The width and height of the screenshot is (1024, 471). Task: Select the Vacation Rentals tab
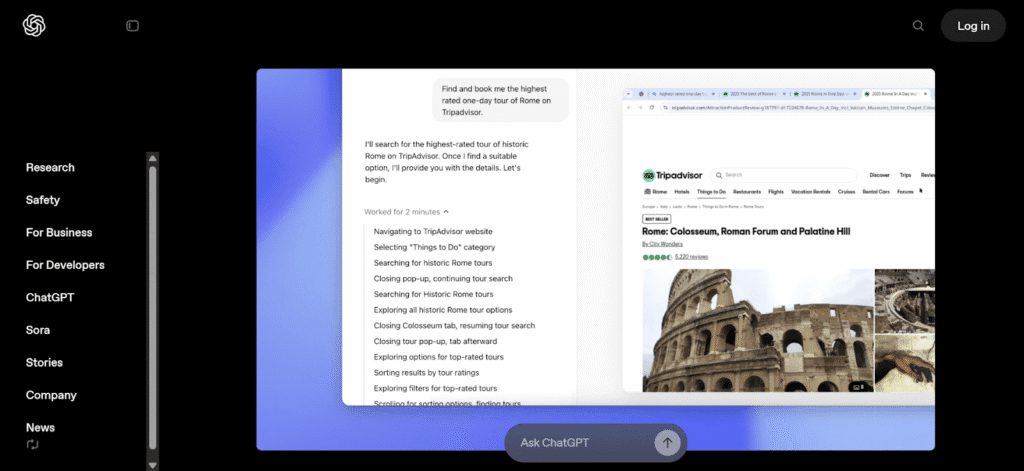810,192
